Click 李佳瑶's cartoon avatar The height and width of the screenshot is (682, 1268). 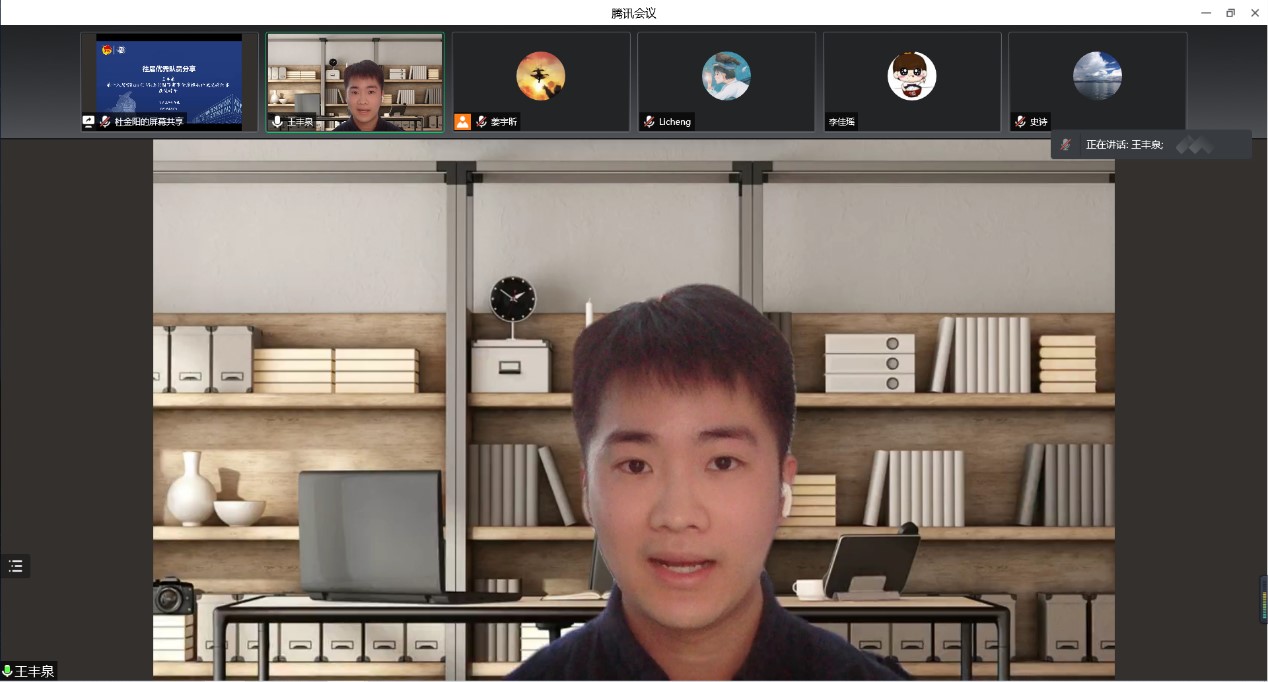pyautogui.click(x=912, y=76)
